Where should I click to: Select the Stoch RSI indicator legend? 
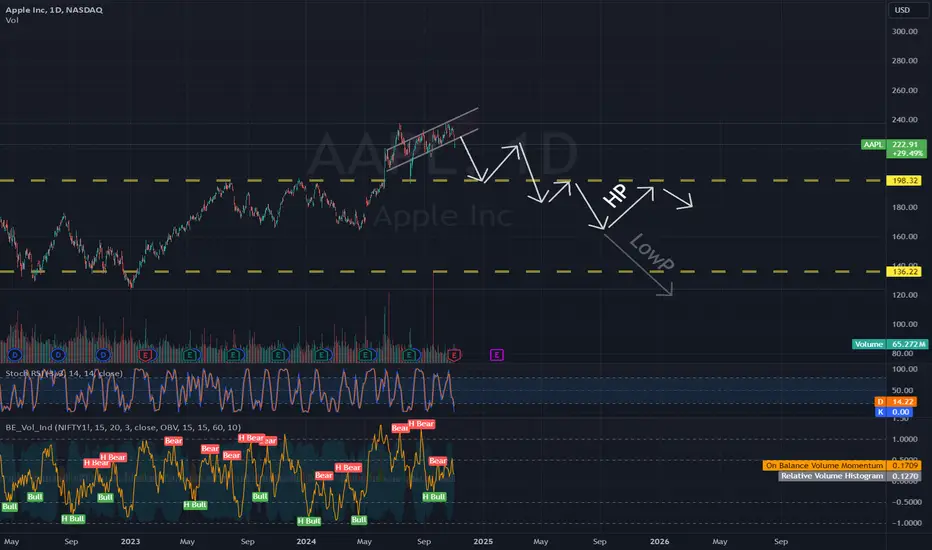click(64, 373)
